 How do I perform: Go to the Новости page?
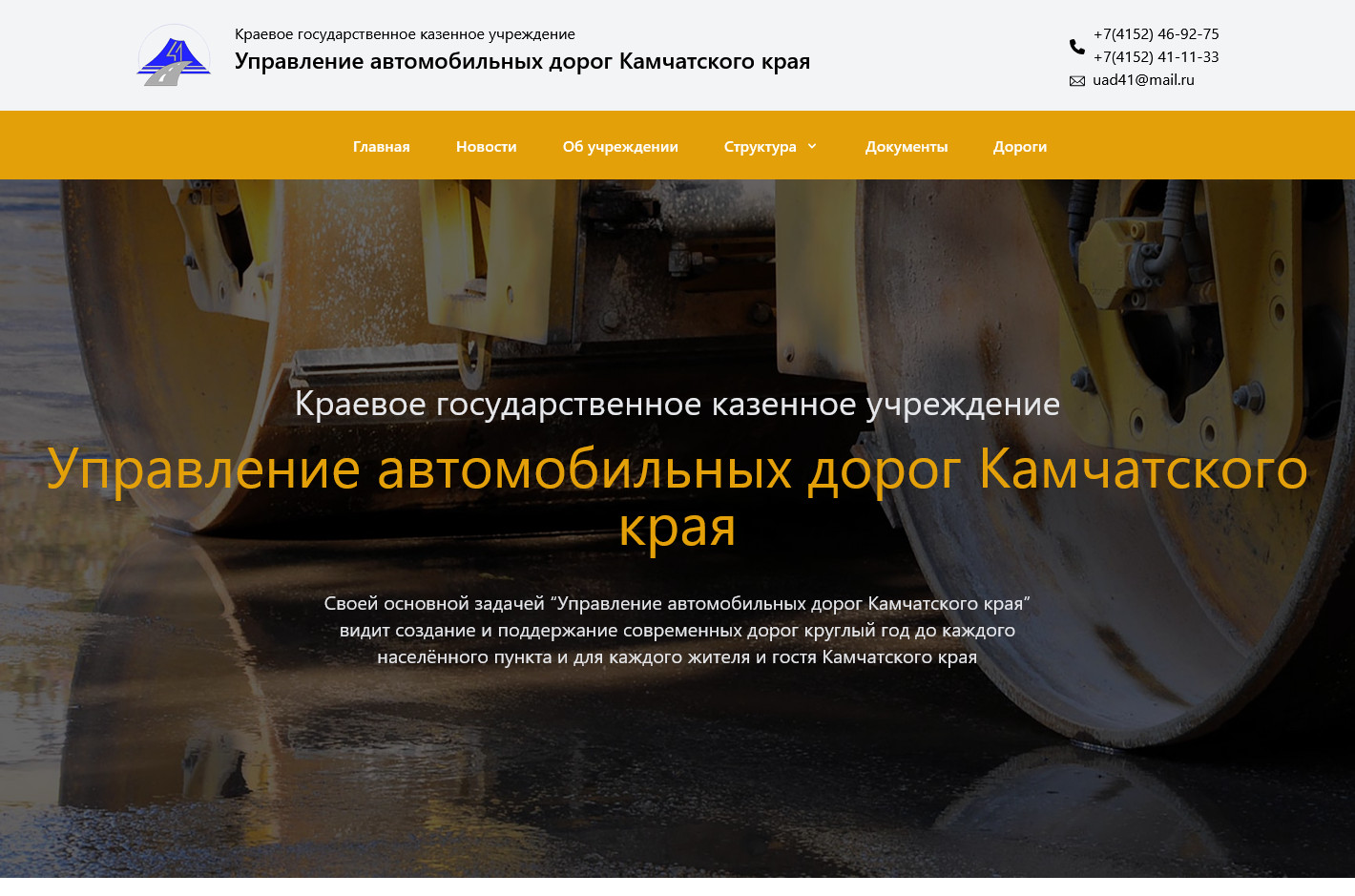click(x=487, y=146)
